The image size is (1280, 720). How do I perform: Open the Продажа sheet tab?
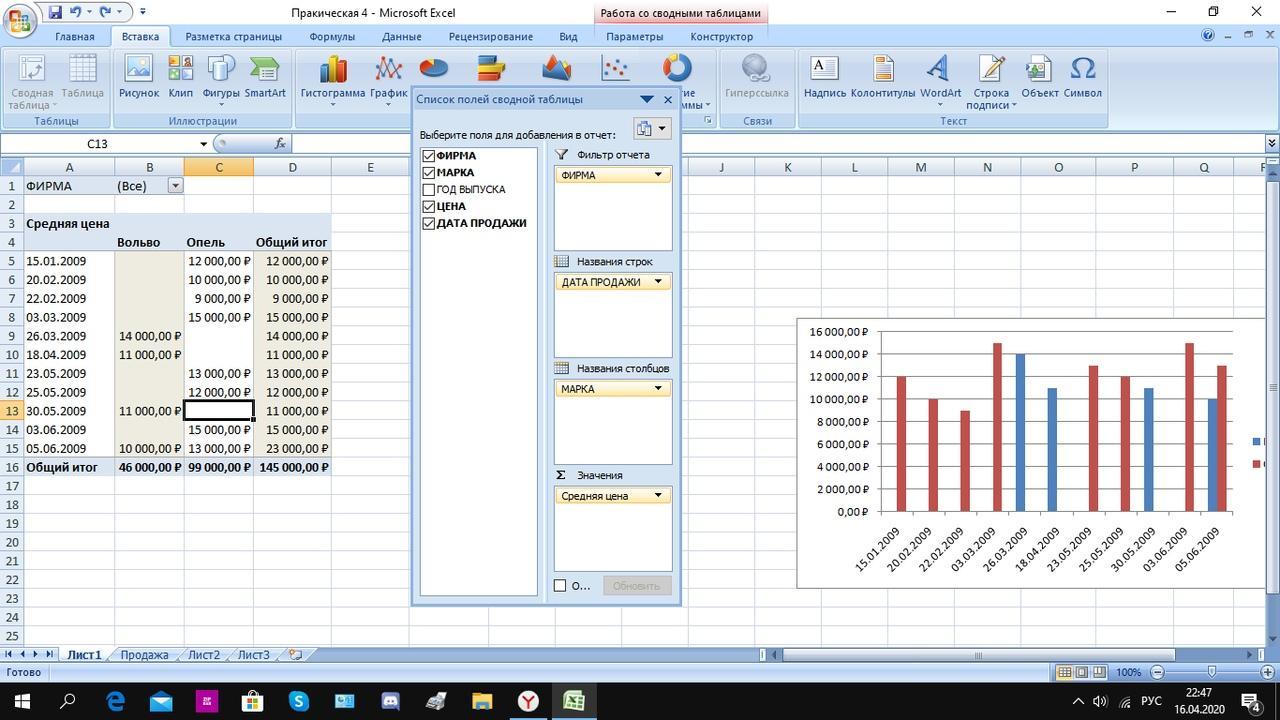coord(144,655)
